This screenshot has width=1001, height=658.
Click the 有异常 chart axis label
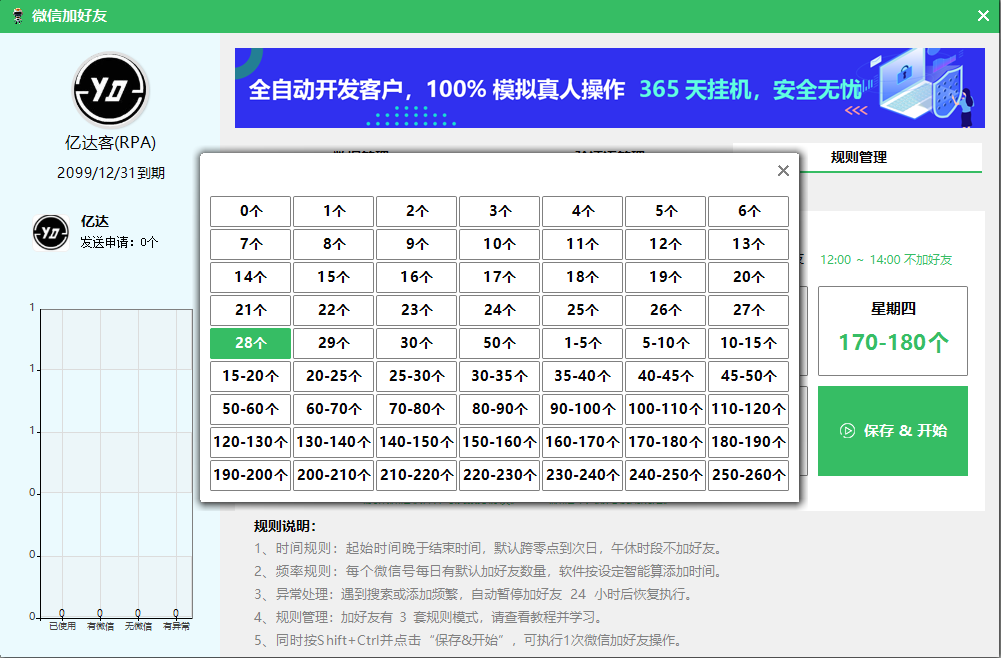[x=176, y=627]
